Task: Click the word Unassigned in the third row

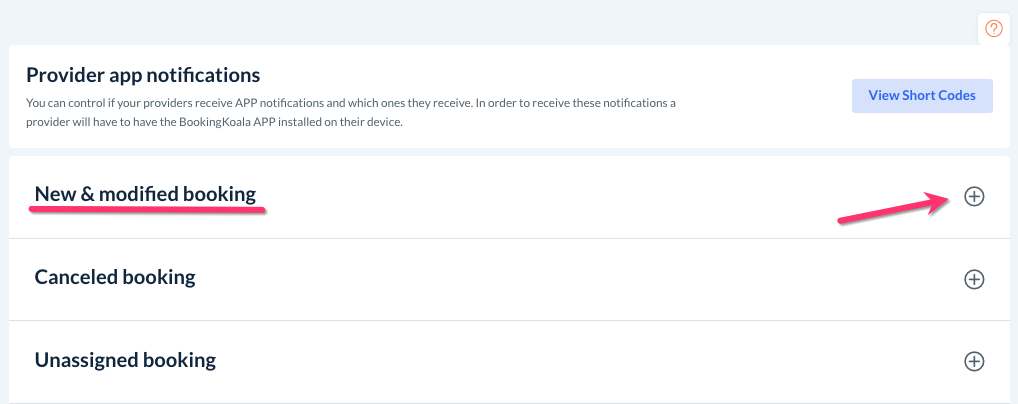Action: pyautogui.click(x=85, y=359)
